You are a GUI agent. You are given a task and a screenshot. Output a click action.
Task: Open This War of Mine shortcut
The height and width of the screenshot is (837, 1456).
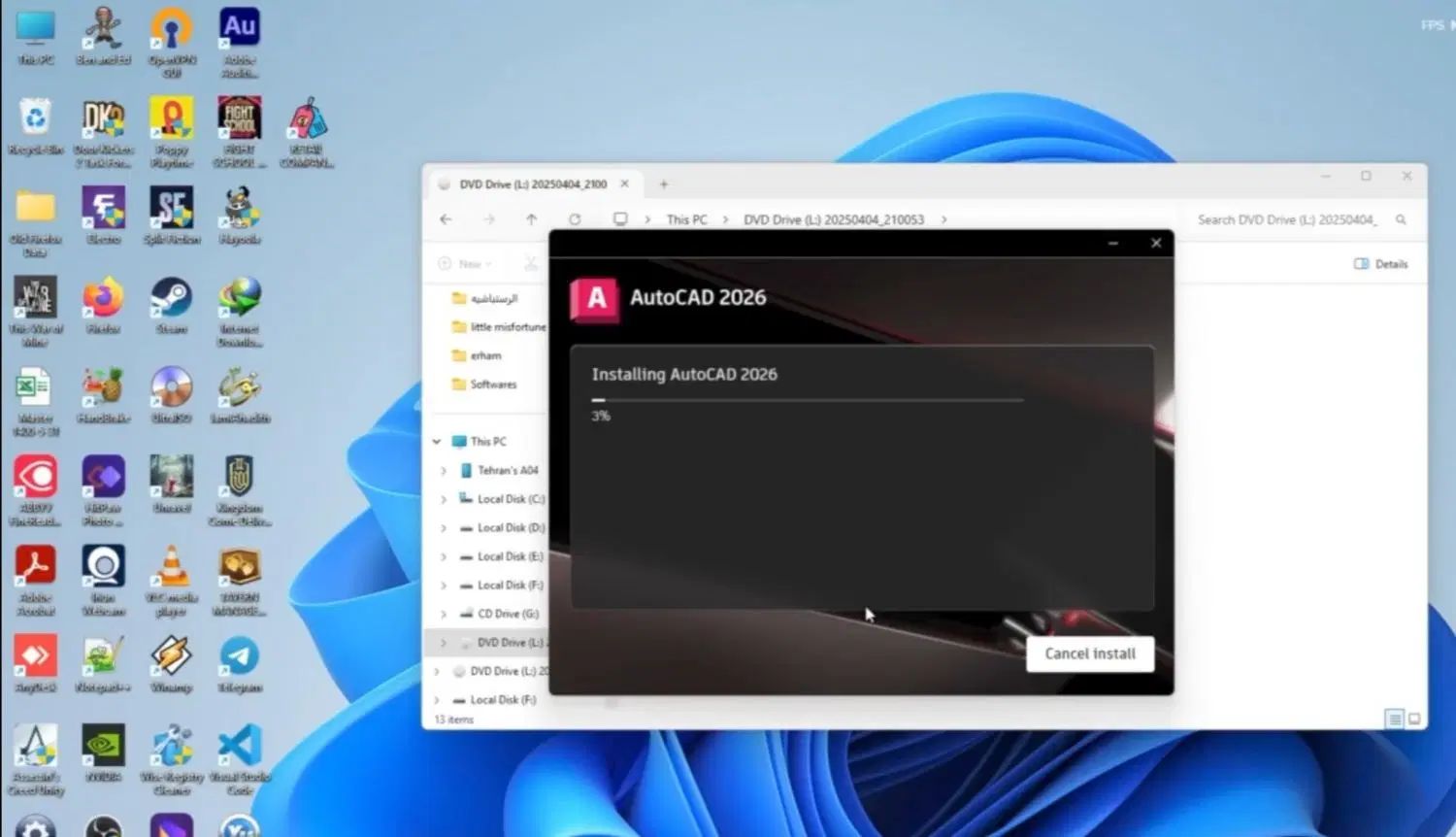(x=35, y=312)
